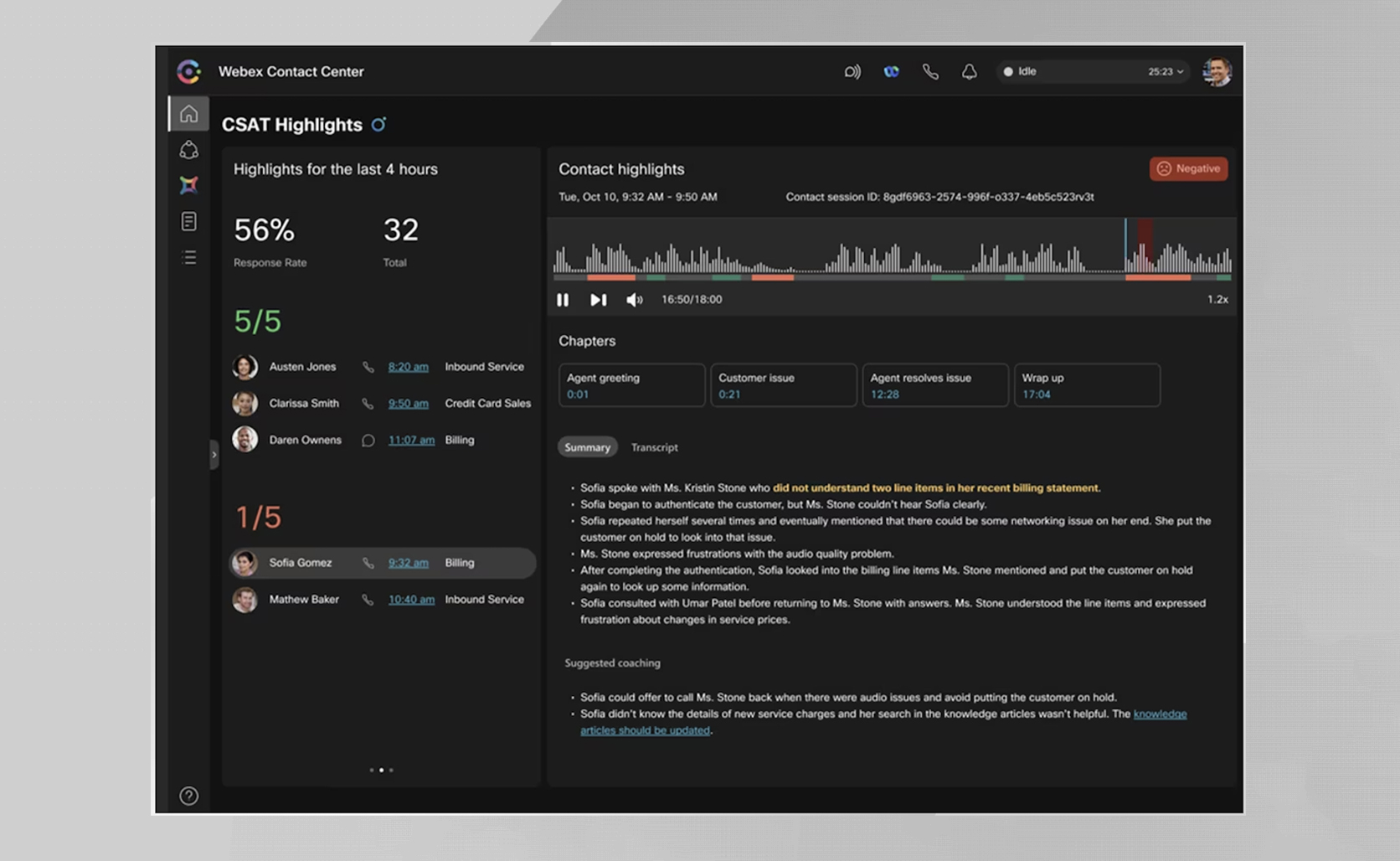This screenshot has width=1400, height=861.
Task: Select Mathew Baker's contact row
Action: point(382,600)
